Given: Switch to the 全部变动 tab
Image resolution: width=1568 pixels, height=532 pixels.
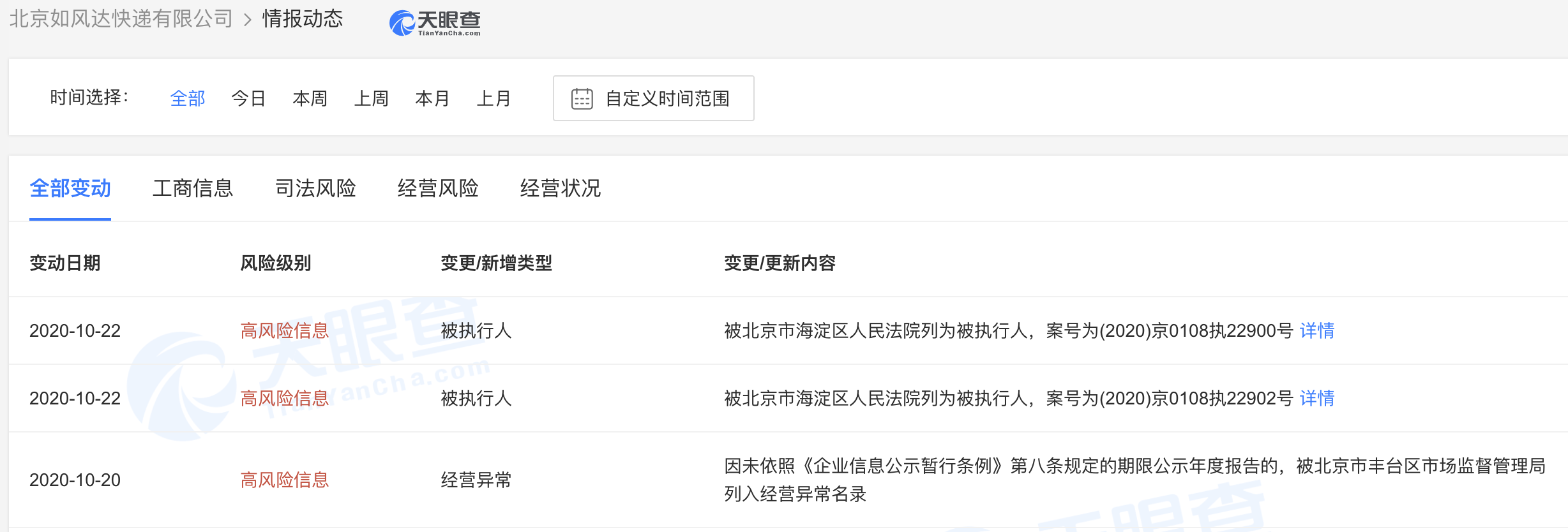Looking at the screenshot, I should (70, 189).
